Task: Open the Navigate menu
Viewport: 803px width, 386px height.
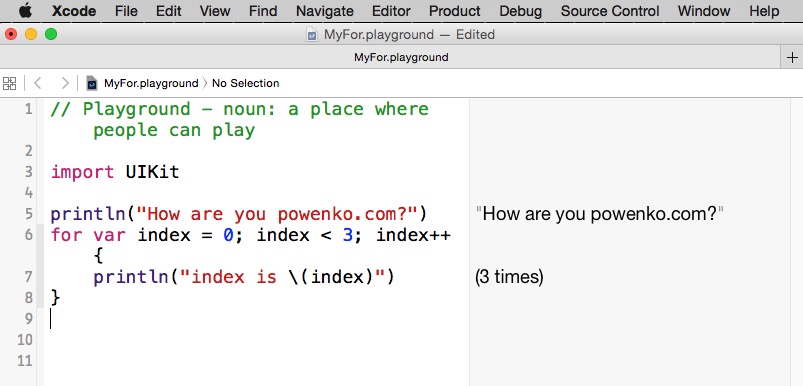Action: pos(325,11)
